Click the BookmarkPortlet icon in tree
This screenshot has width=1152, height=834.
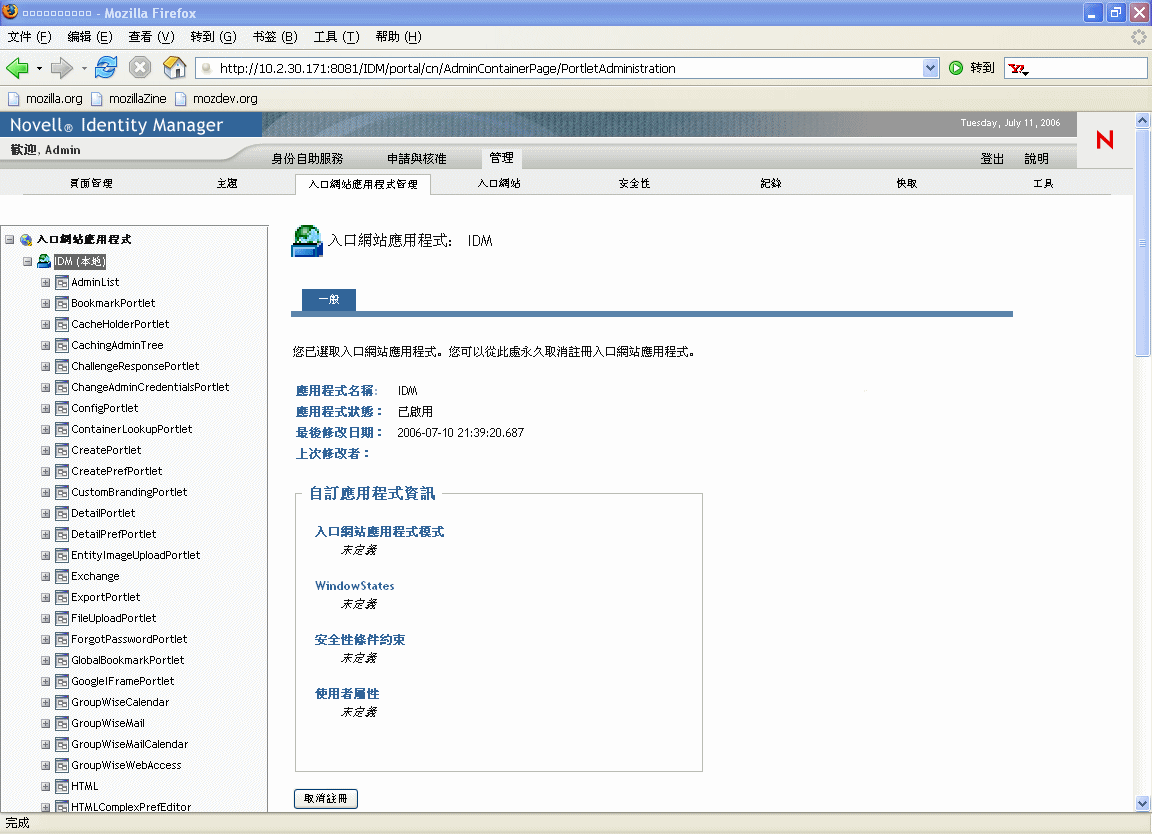point(62,303)
